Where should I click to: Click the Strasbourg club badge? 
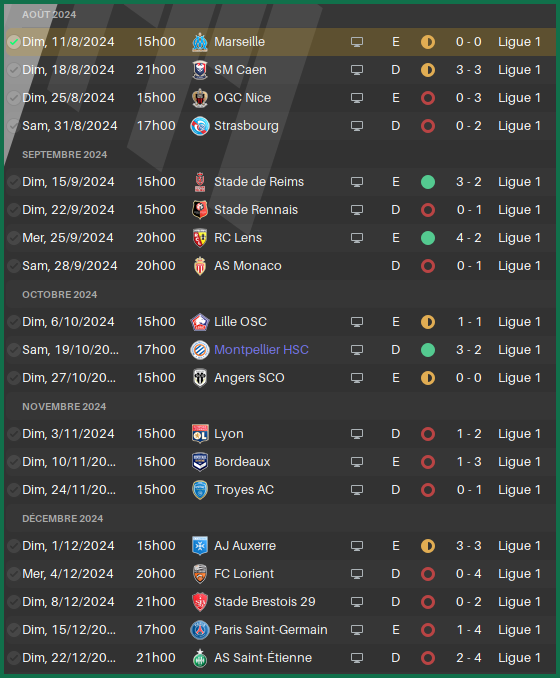tap(200, 126)
